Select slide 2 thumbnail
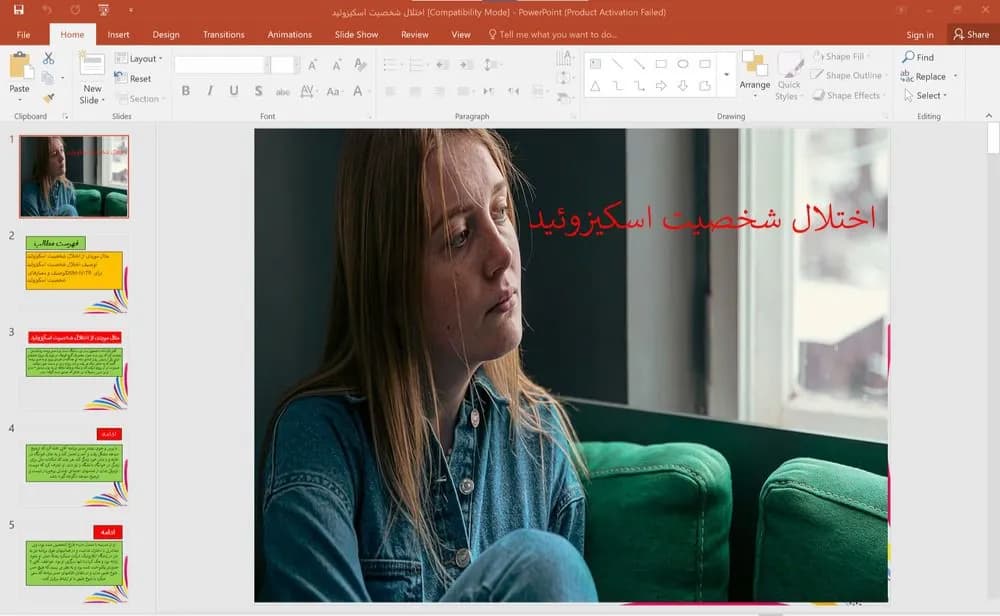The width and height of the screenshot is (1000, 616). [x=74, y=273]
